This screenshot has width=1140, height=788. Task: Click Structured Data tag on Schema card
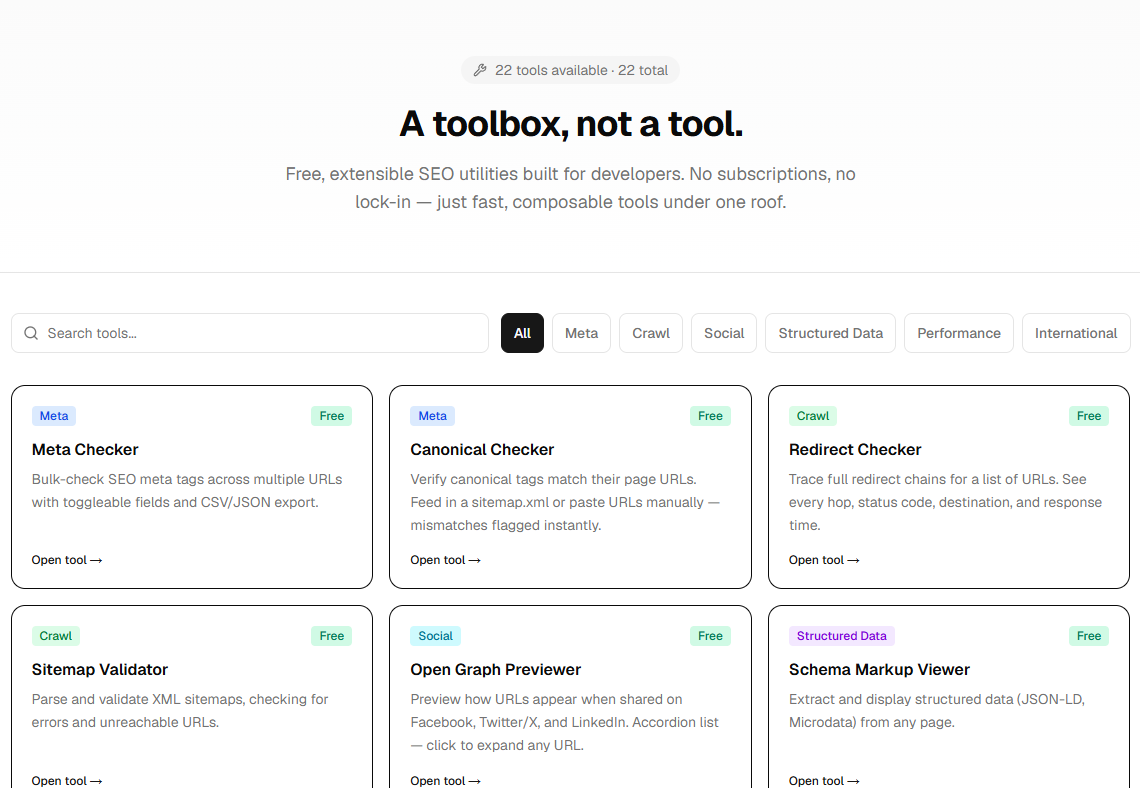point(842,636)
